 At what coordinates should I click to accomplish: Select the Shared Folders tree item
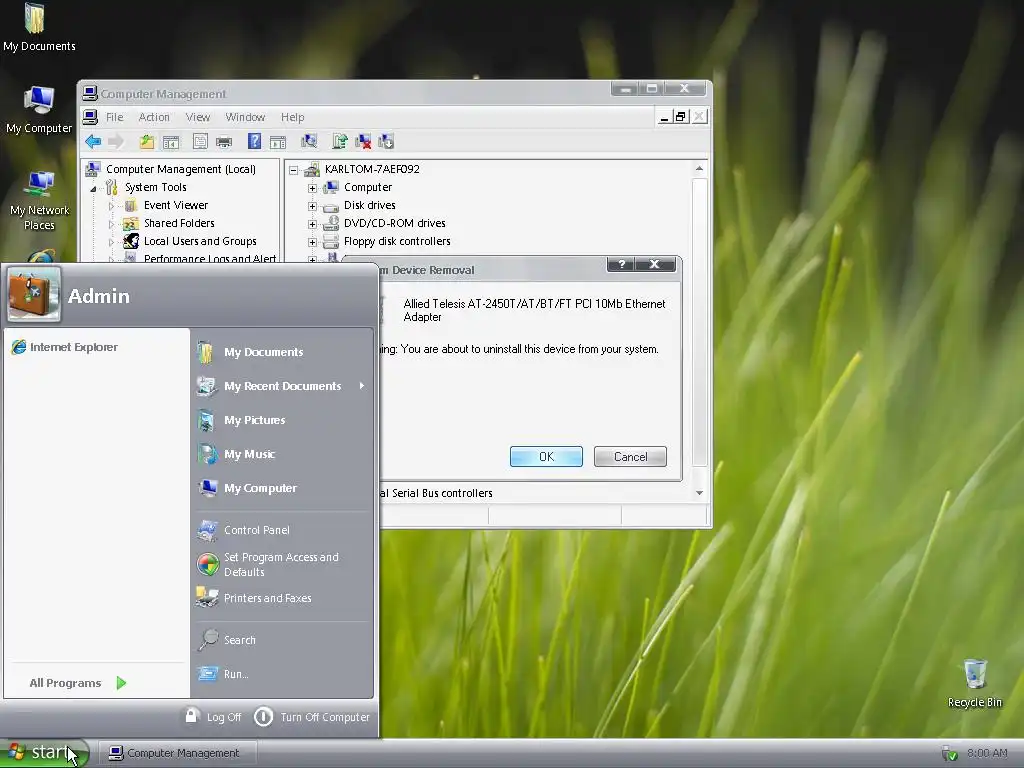(x=179, y=223)
